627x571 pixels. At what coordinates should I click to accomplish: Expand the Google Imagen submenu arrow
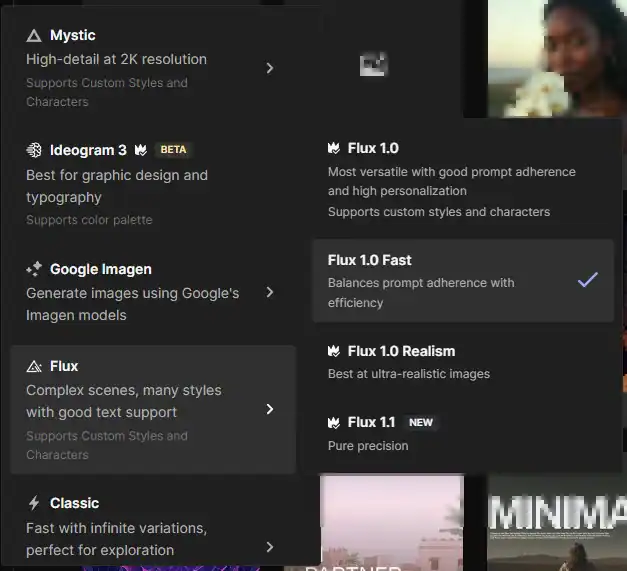[270, 292]
